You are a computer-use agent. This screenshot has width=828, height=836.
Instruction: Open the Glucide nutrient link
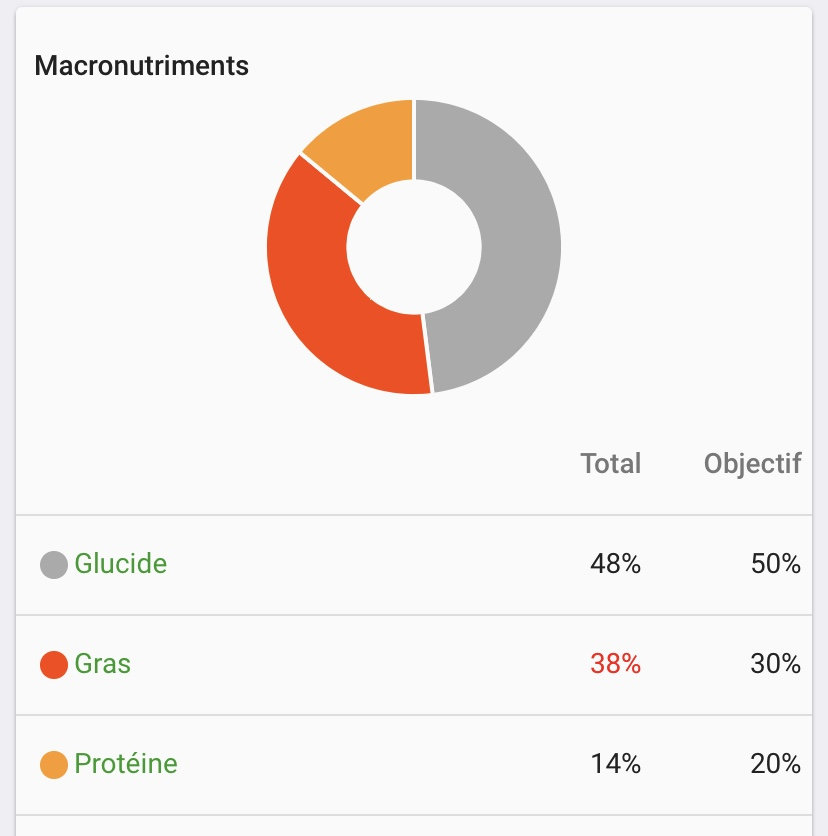click(121, 564)
